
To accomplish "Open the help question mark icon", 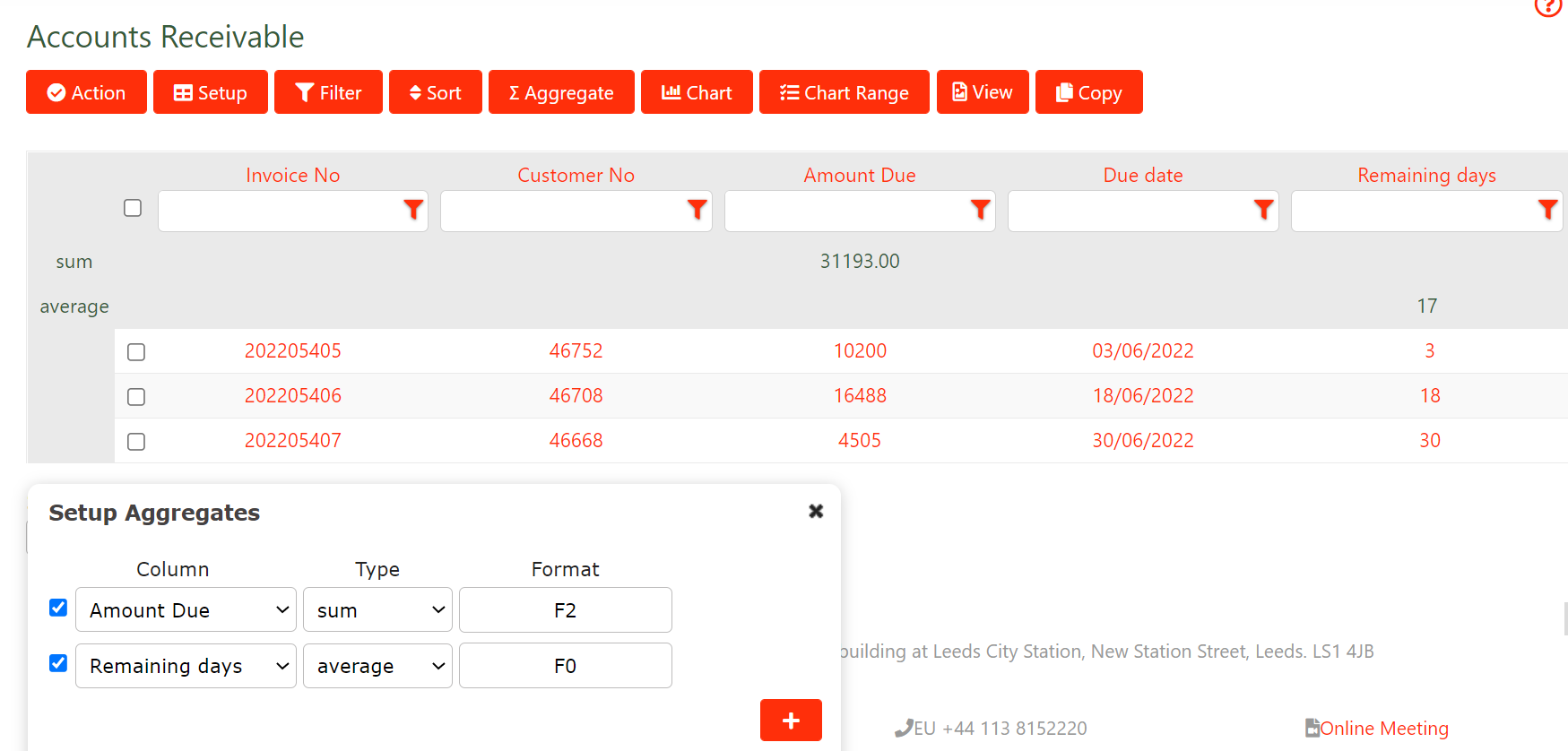I will tap(1548, 5).
